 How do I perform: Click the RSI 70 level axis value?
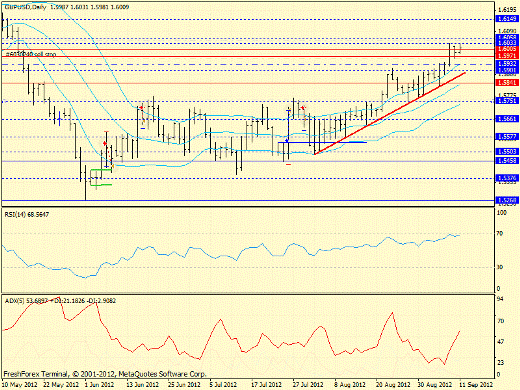[500, 234]
